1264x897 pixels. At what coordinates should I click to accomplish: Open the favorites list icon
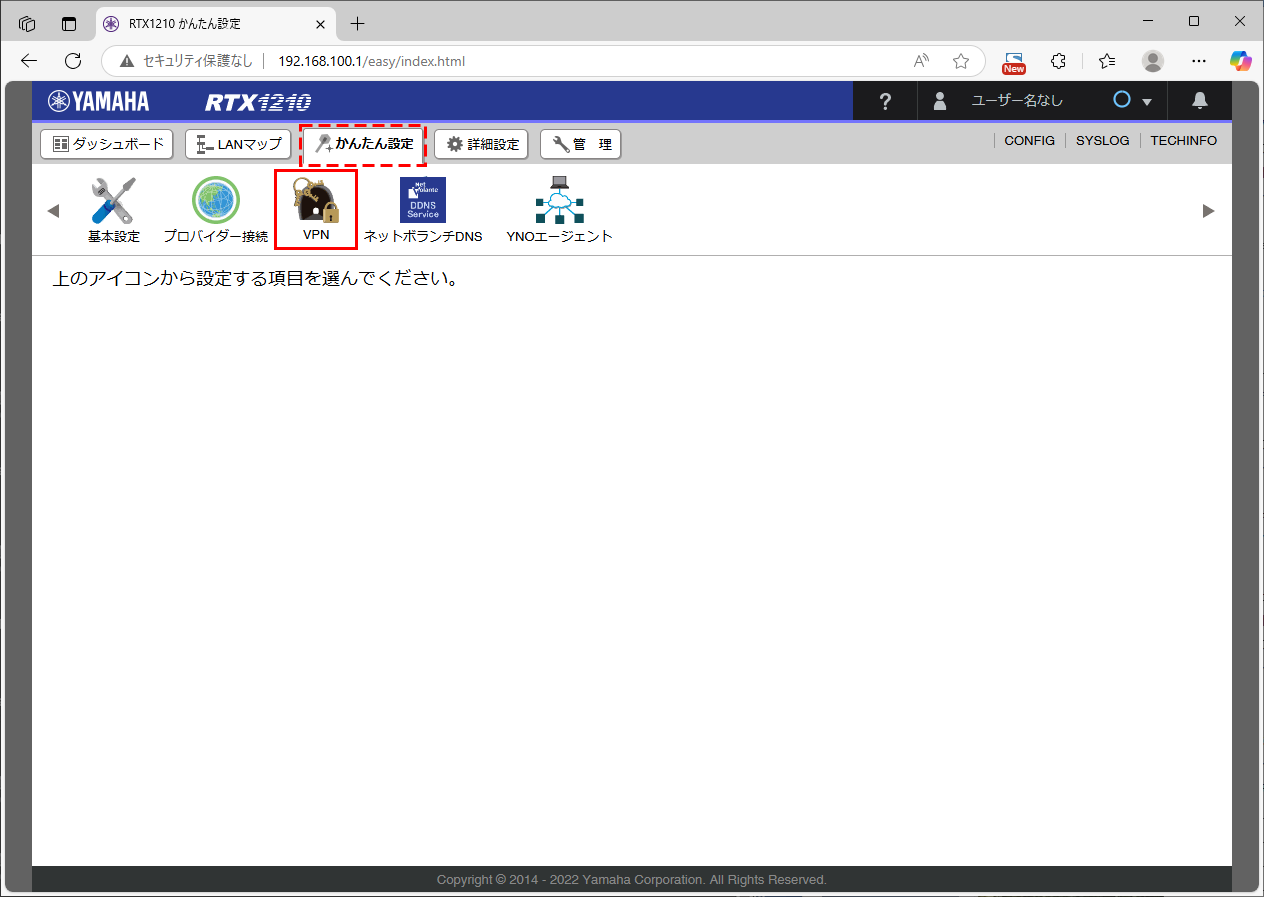(x=1107, y=61)
